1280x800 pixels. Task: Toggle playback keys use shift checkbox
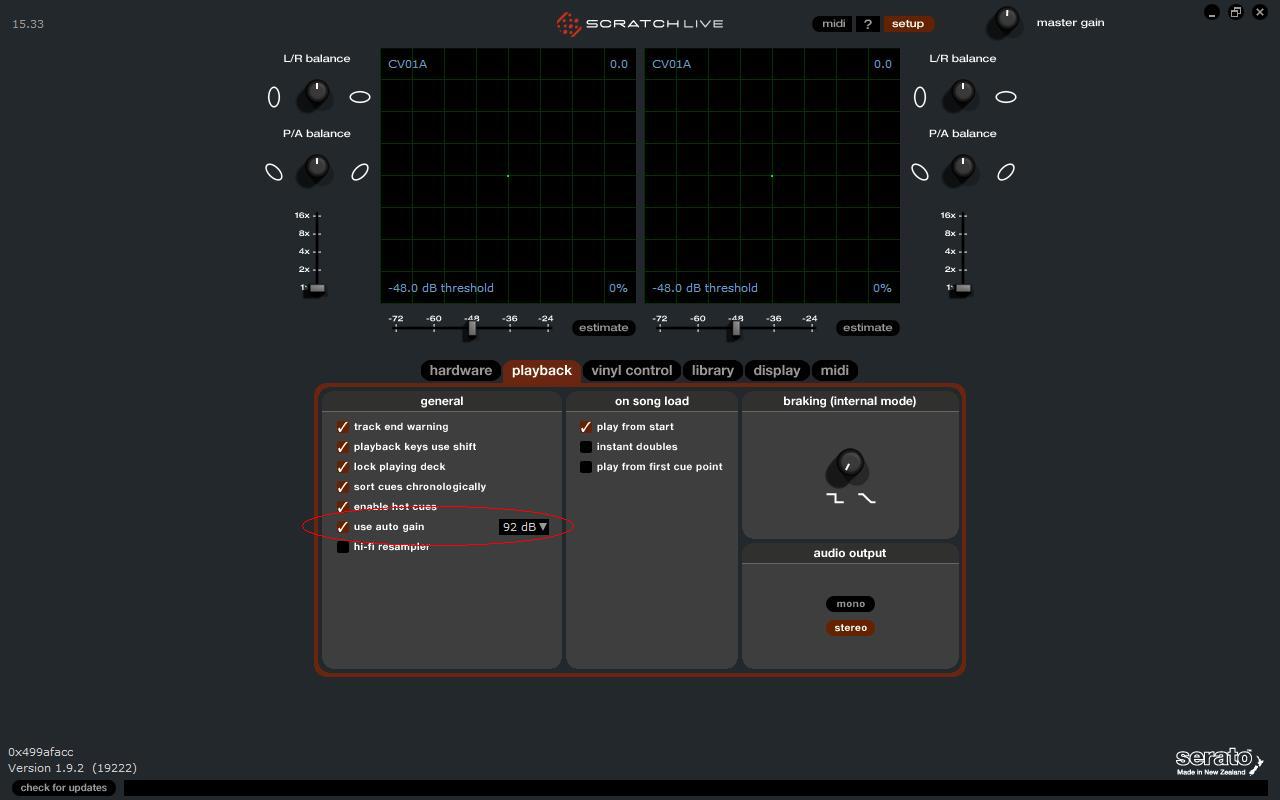click(x=343, y=447)
